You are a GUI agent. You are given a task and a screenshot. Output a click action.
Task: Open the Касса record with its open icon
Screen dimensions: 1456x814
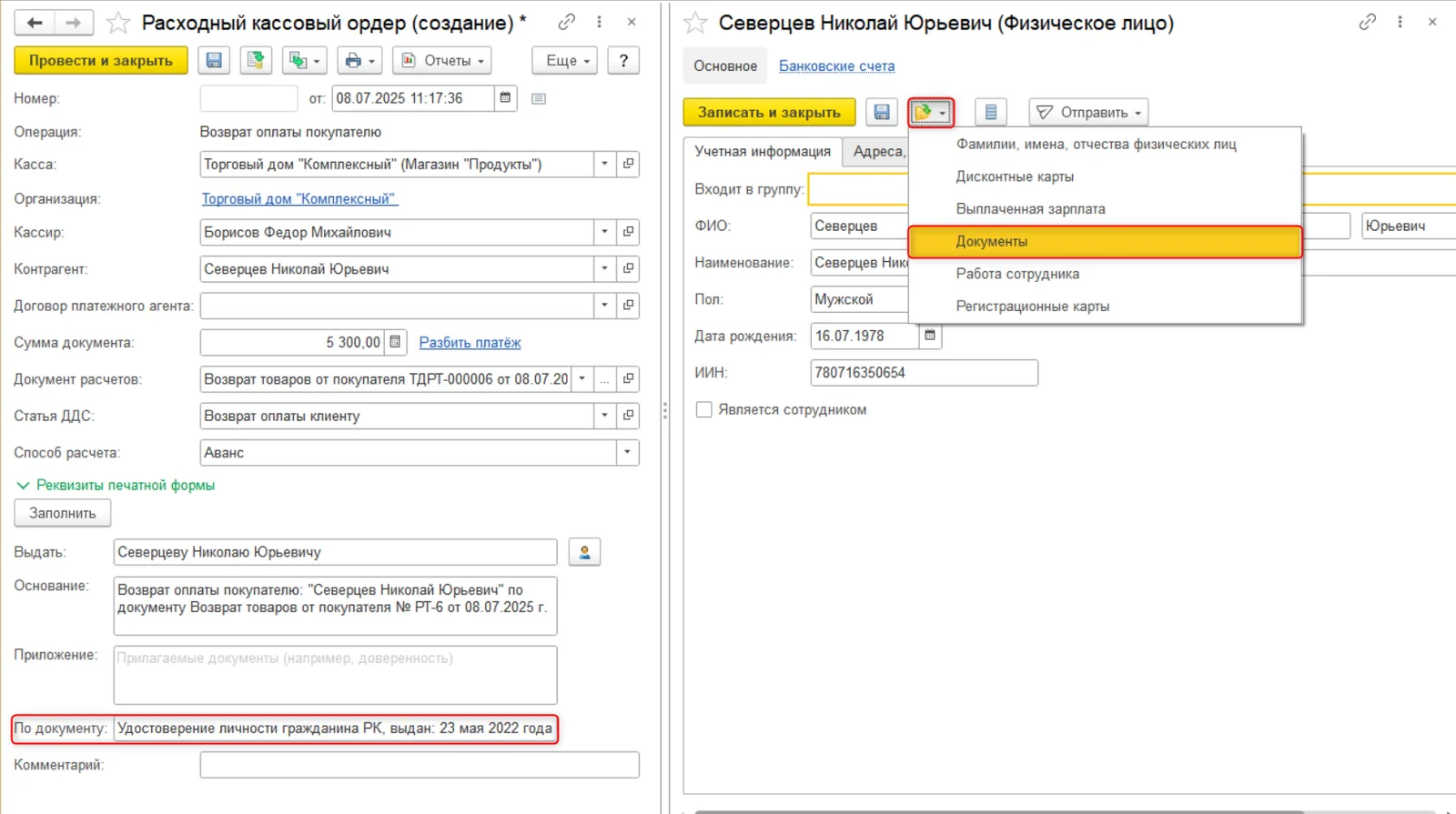click(628, 165)
